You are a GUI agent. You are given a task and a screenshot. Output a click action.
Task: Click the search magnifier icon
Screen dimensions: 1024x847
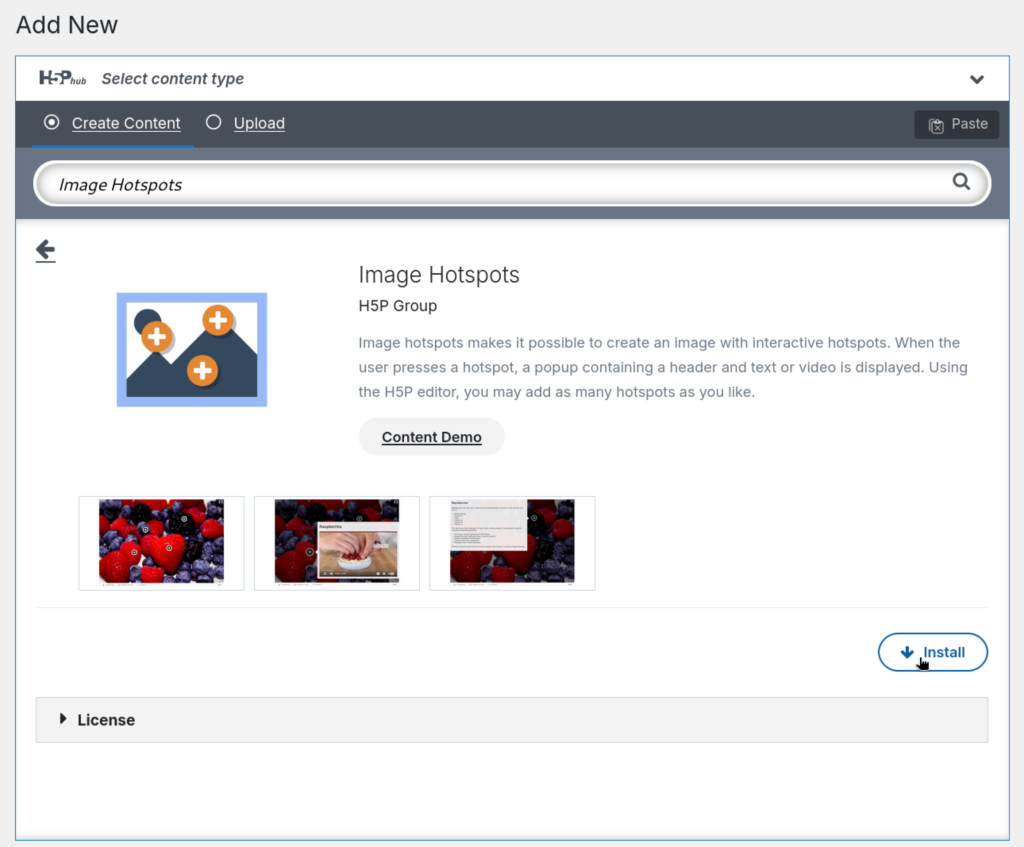(961, 182)
